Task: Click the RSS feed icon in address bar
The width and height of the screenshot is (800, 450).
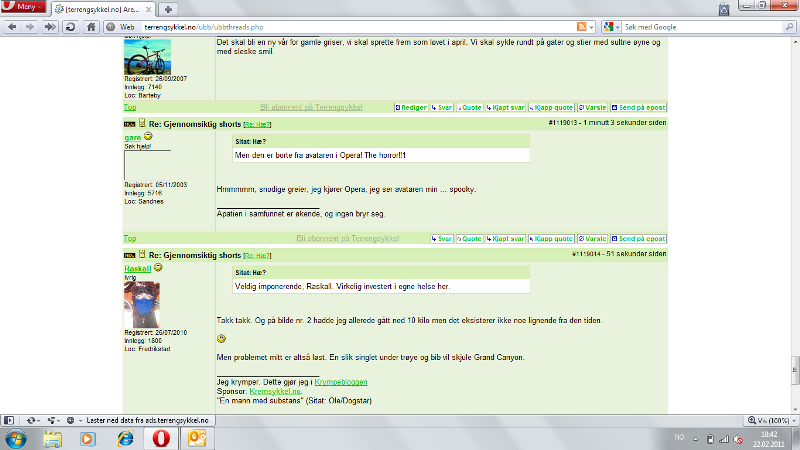Action: tap(581, 26)
